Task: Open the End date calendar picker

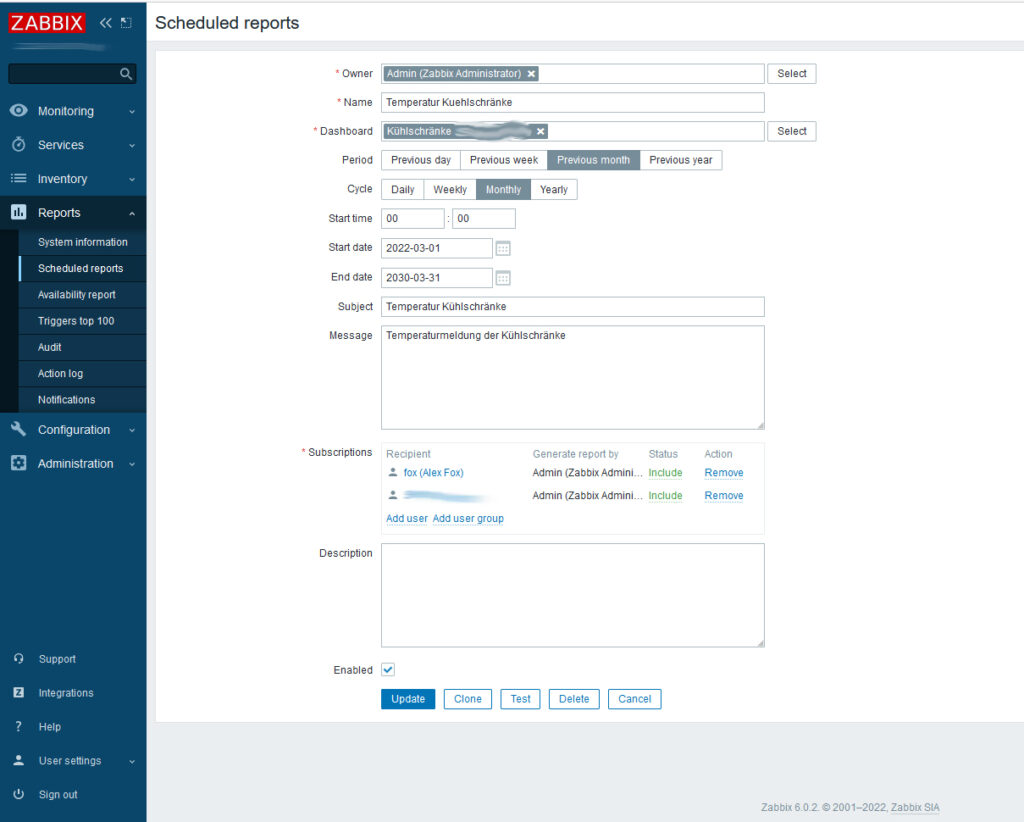Action: point(503,278)
